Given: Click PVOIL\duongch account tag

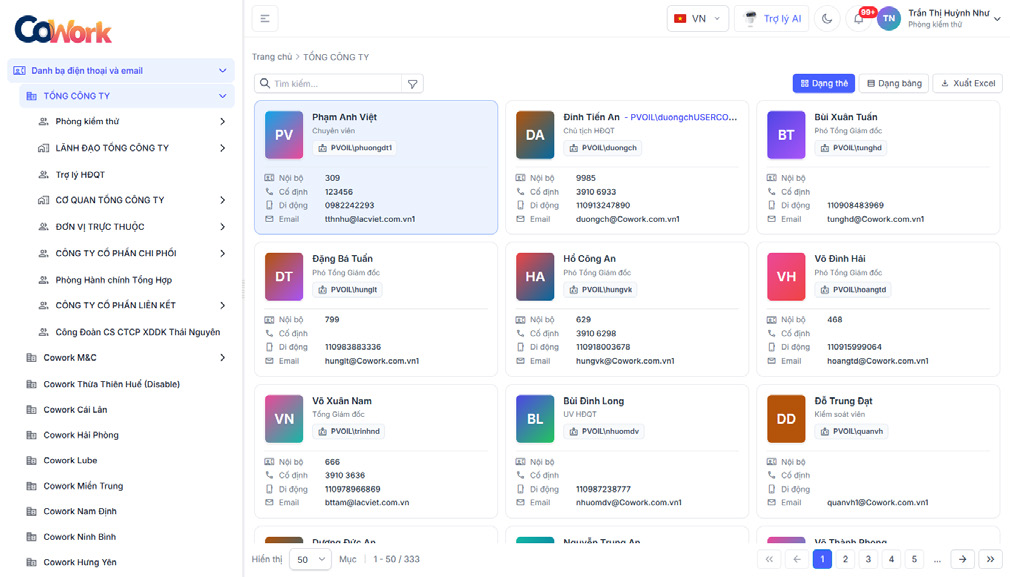Looking at the screenshot, I should pos(603,148).
